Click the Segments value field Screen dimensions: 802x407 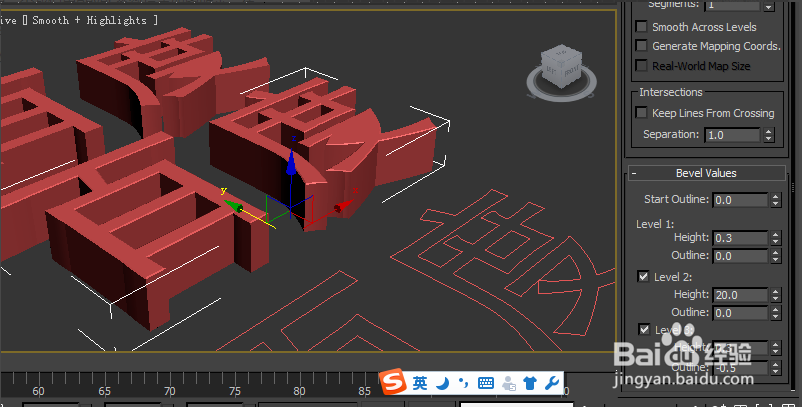tap(732, 5)
